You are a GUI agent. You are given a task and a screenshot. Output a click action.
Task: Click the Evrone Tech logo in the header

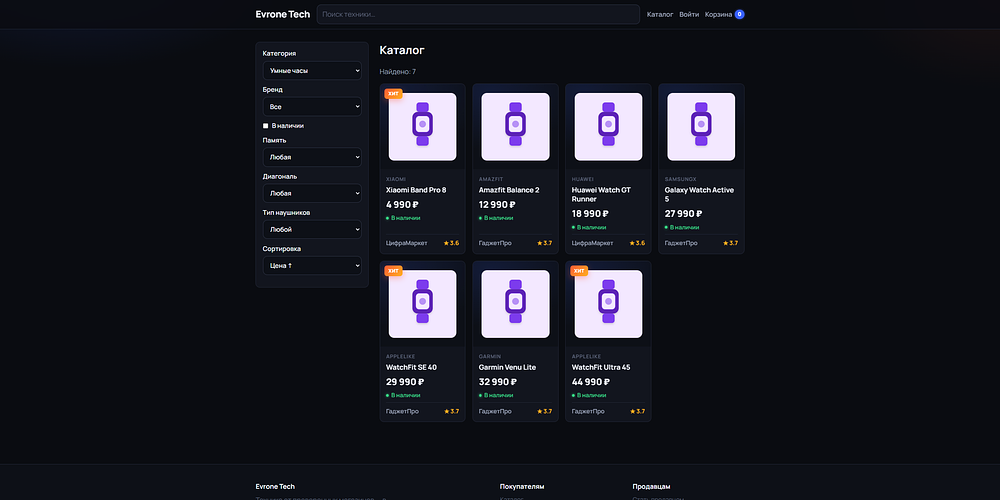click(283, 14)
